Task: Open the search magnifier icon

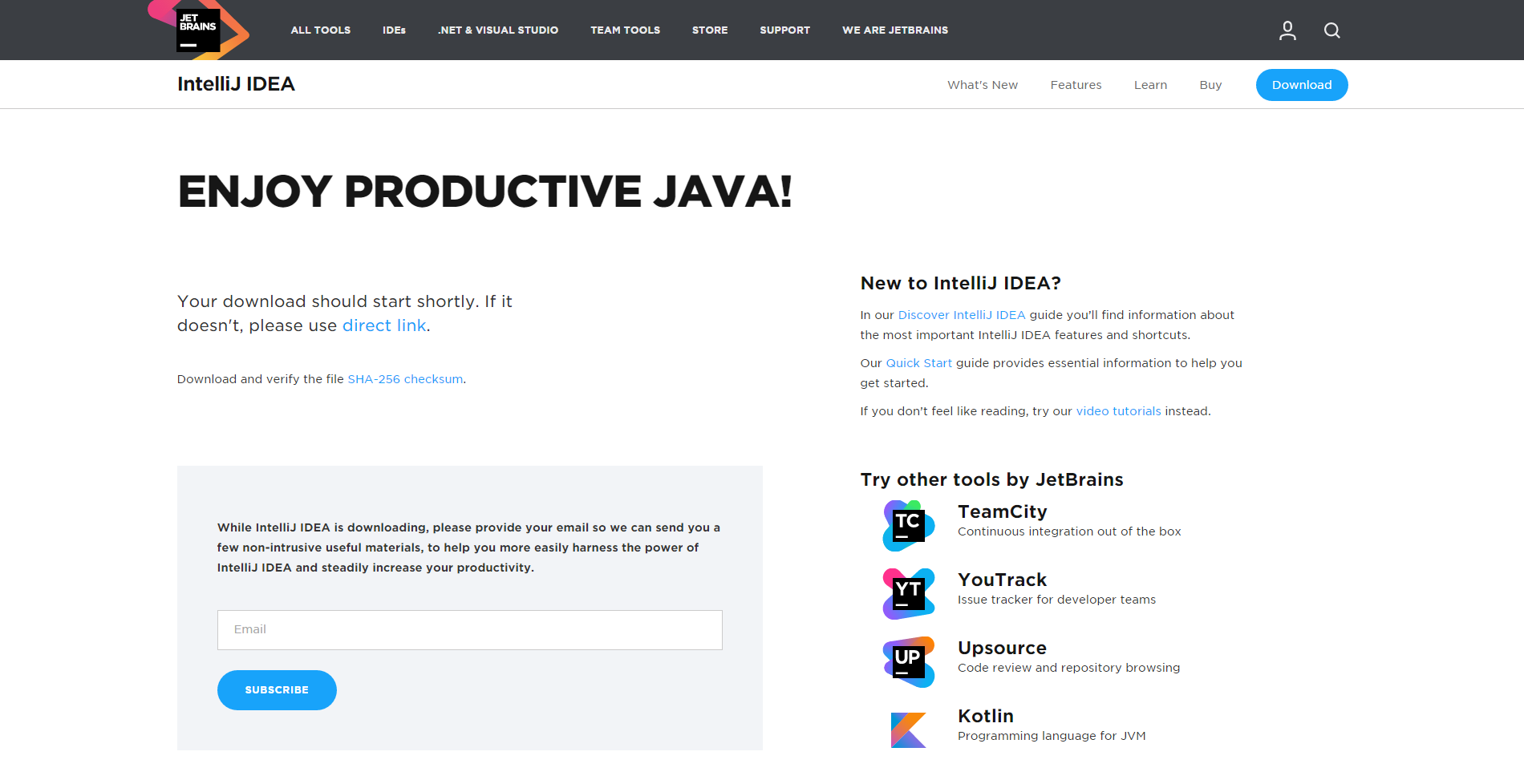Action: [1331, 30]
